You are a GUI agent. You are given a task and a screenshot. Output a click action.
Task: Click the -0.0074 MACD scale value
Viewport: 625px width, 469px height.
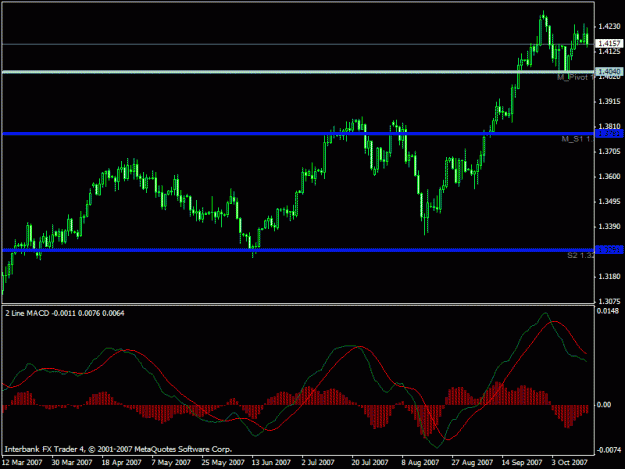pyautogui.click(x=609, y=450)
